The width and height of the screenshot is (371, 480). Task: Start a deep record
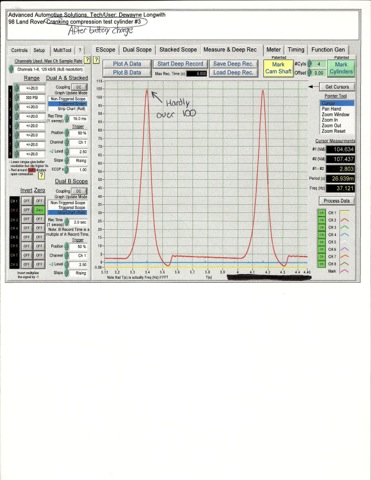coord(180,64)
